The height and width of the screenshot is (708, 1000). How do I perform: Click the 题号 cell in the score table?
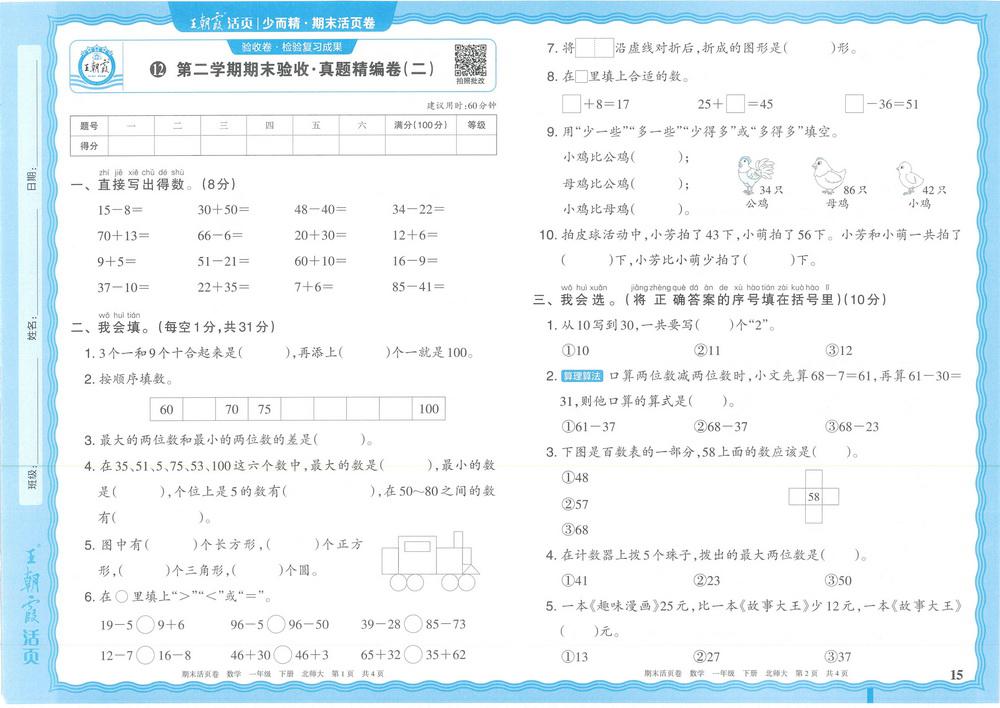(x=89, y=126)
